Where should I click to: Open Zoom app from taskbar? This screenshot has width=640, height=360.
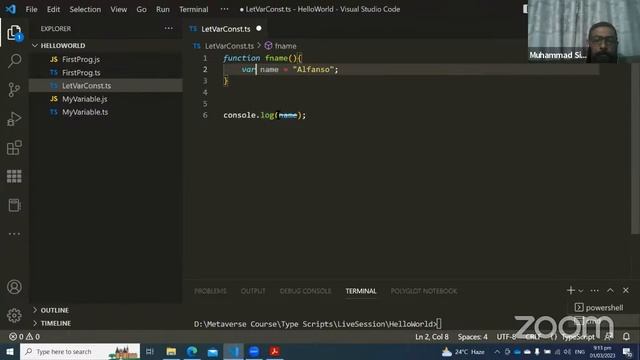tap(254, 351)
